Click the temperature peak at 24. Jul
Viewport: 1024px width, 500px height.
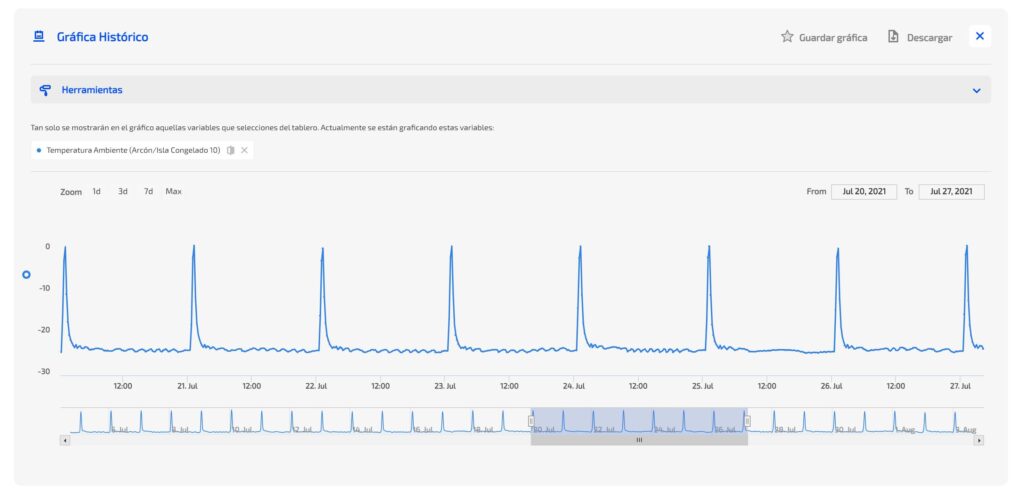pos(580,248)
